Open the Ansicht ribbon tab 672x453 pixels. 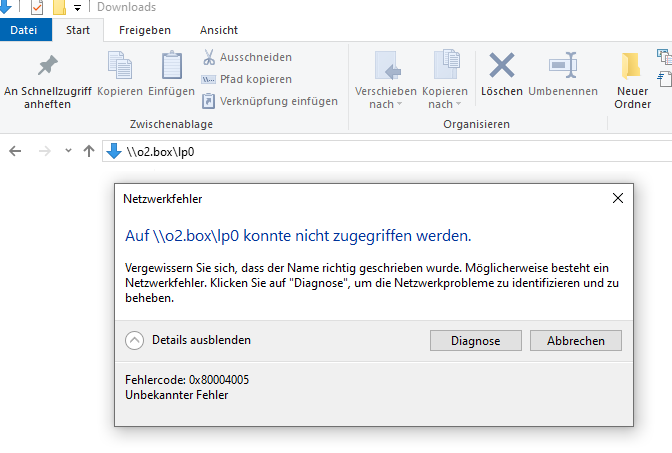coord(219,30)
